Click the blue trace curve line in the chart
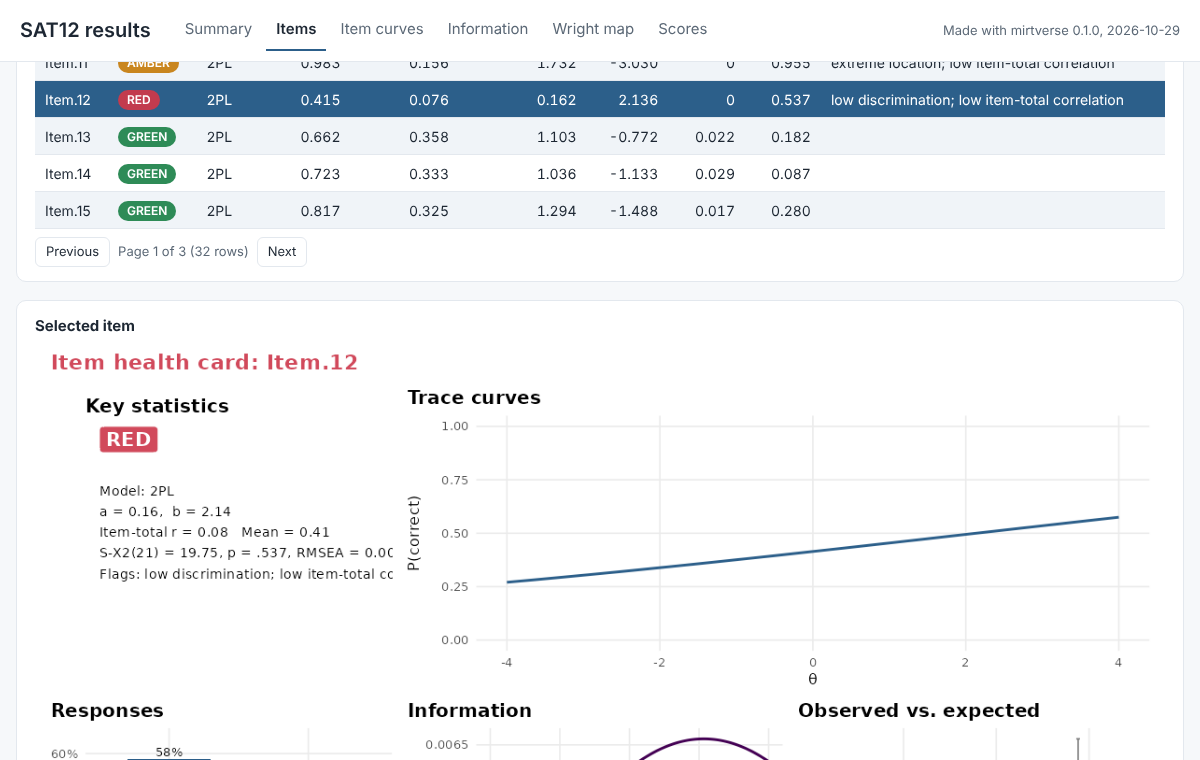 coord(812,550)
